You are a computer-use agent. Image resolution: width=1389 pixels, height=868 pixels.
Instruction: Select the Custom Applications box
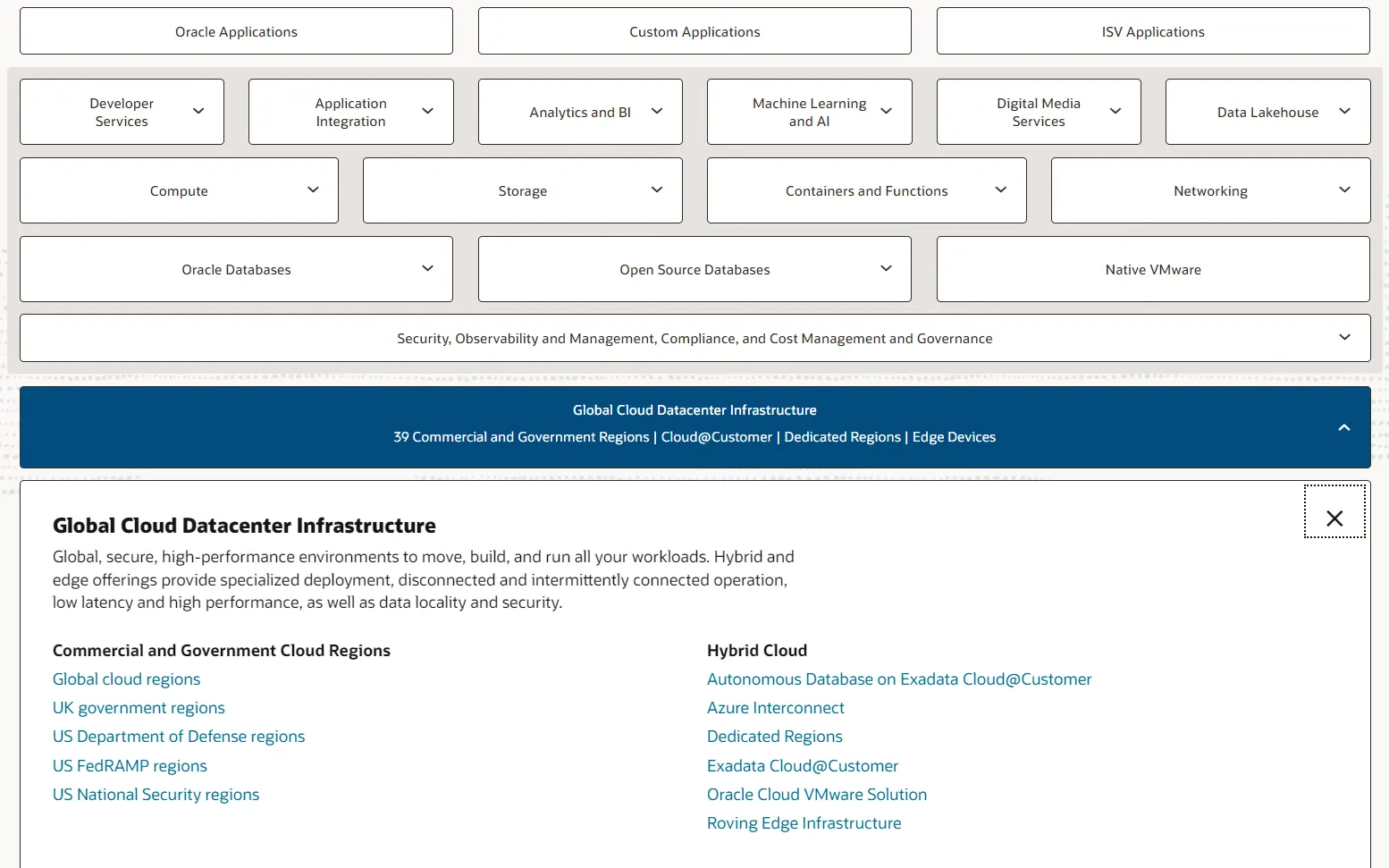(694, 31)
